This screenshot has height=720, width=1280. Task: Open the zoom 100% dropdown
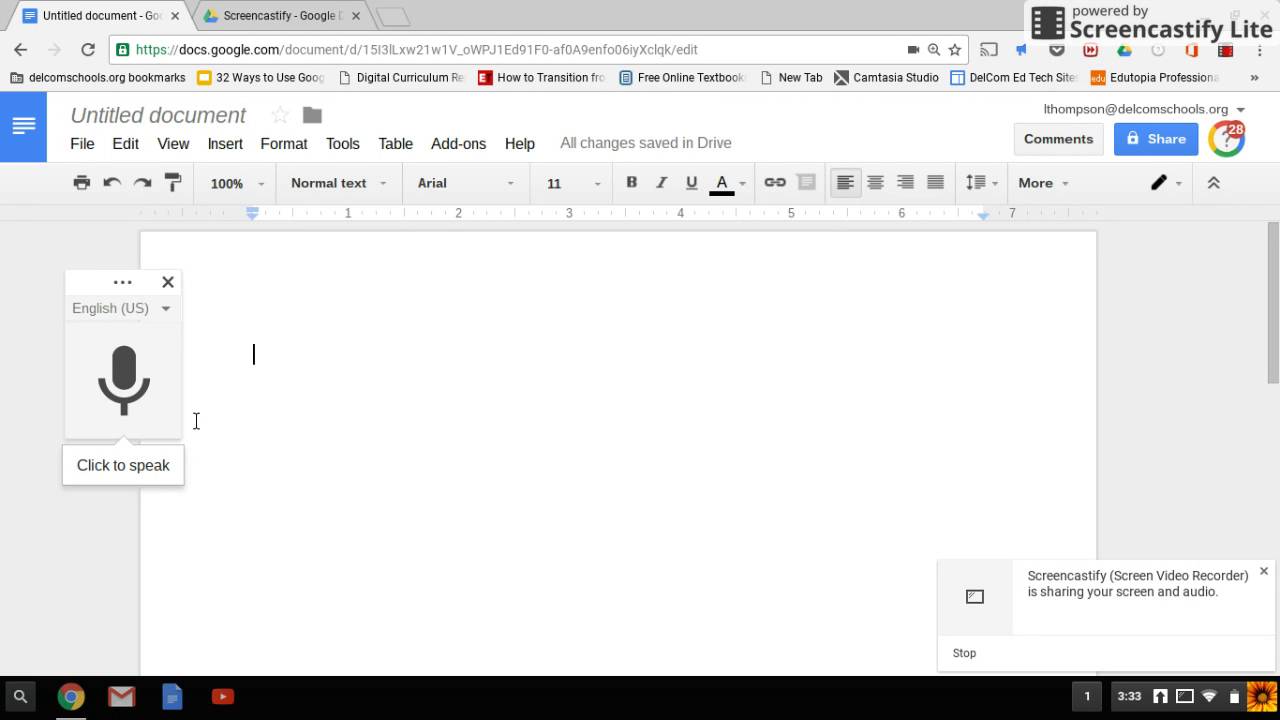click(237, 183)
